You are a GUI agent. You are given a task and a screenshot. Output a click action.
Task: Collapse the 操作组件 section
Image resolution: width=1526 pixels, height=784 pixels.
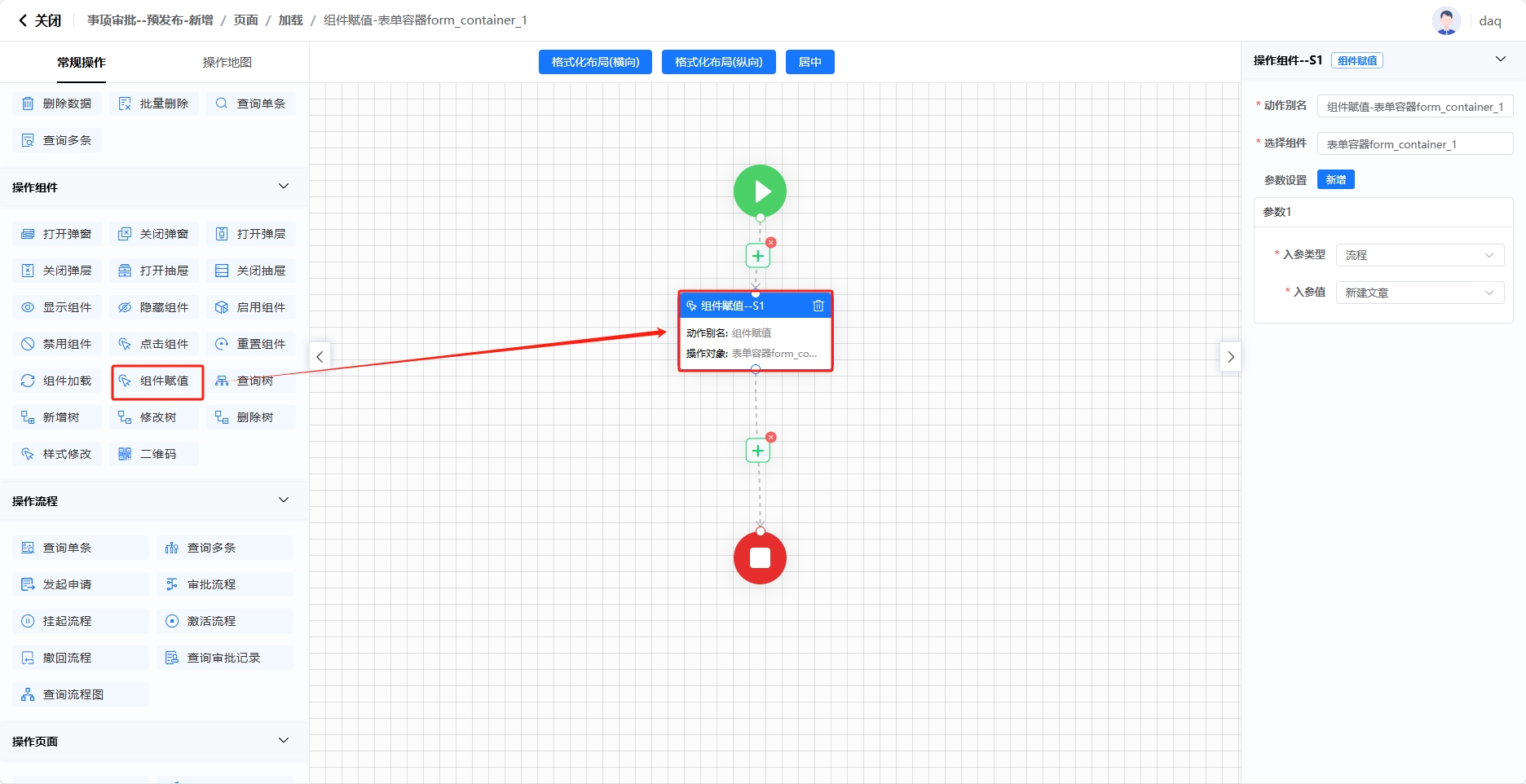click(283, 187)
